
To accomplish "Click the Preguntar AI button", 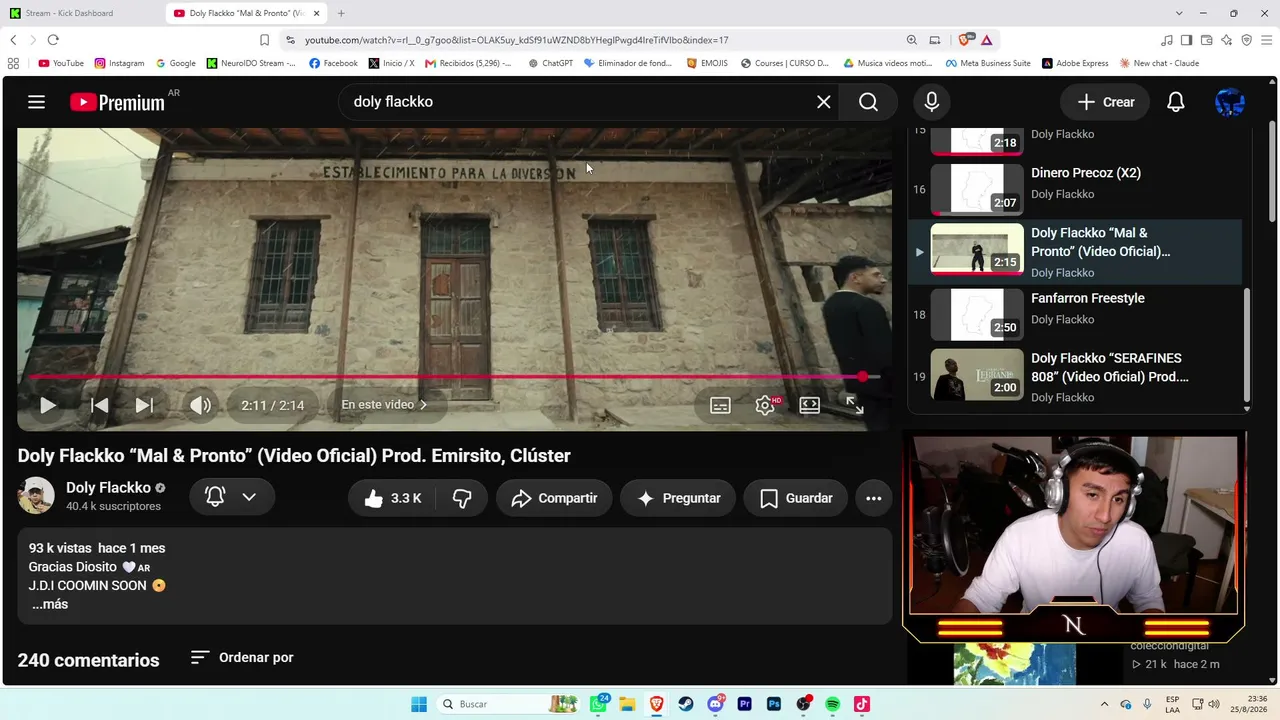I will coord(678,498).
